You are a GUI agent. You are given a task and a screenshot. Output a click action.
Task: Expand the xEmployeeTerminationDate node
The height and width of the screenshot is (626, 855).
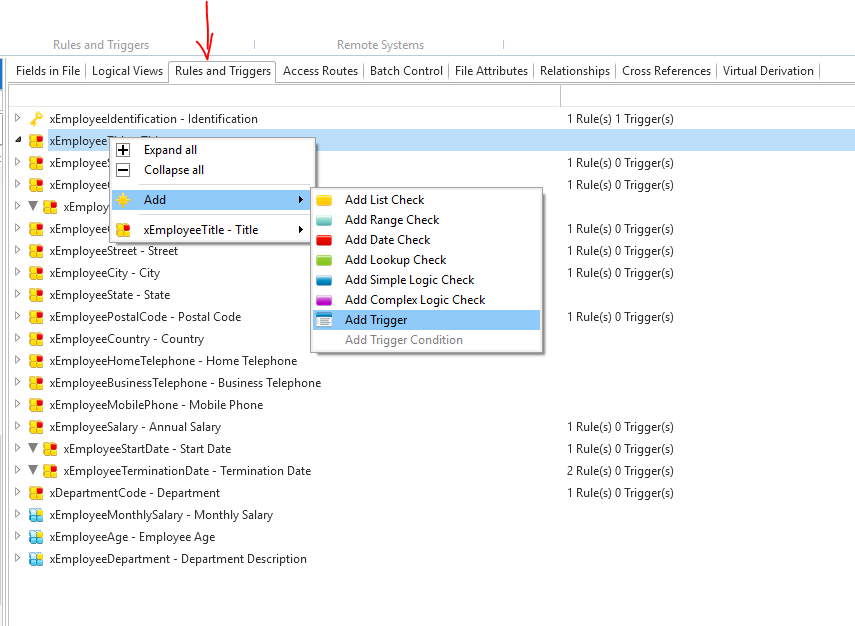17,470
